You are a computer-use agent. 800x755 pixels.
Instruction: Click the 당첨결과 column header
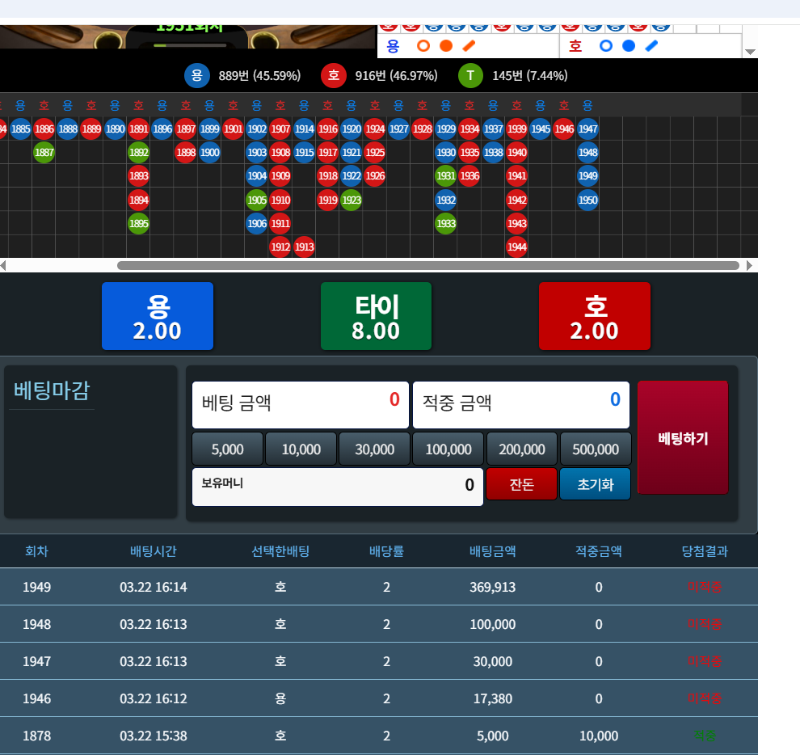pos(704,551)
